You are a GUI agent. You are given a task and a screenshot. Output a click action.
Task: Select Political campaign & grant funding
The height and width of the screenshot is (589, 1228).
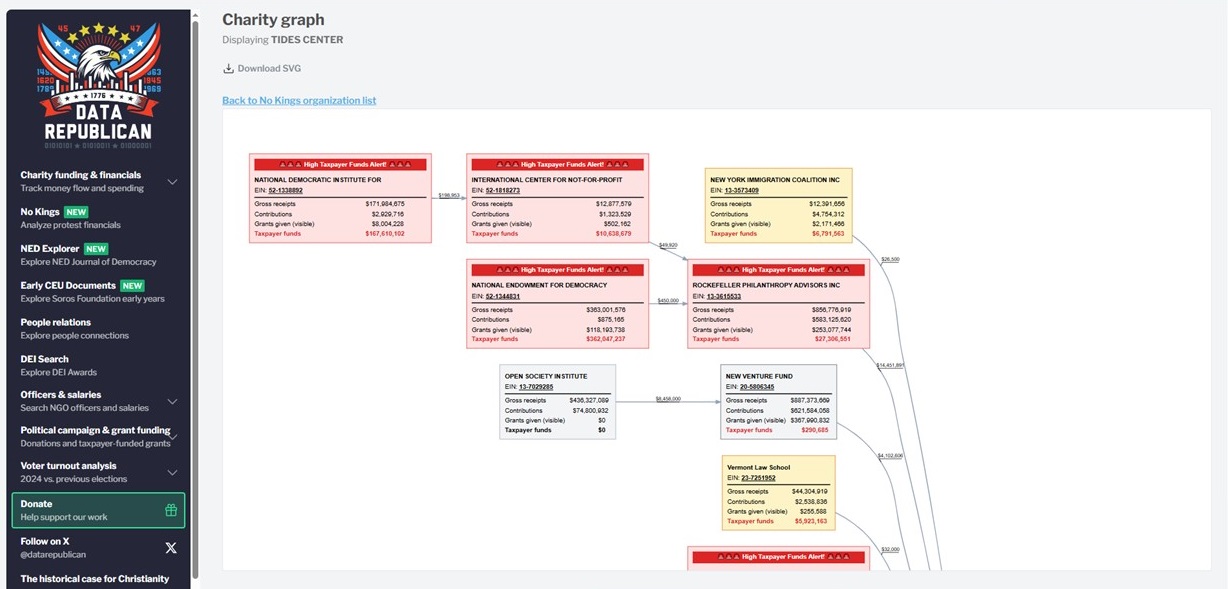coord(98,436)
